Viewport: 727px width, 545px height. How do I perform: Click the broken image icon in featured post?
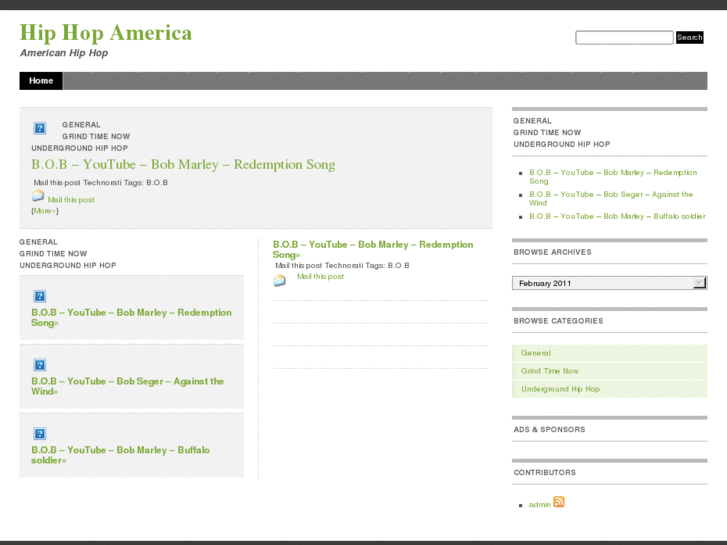tap(39, 128)
